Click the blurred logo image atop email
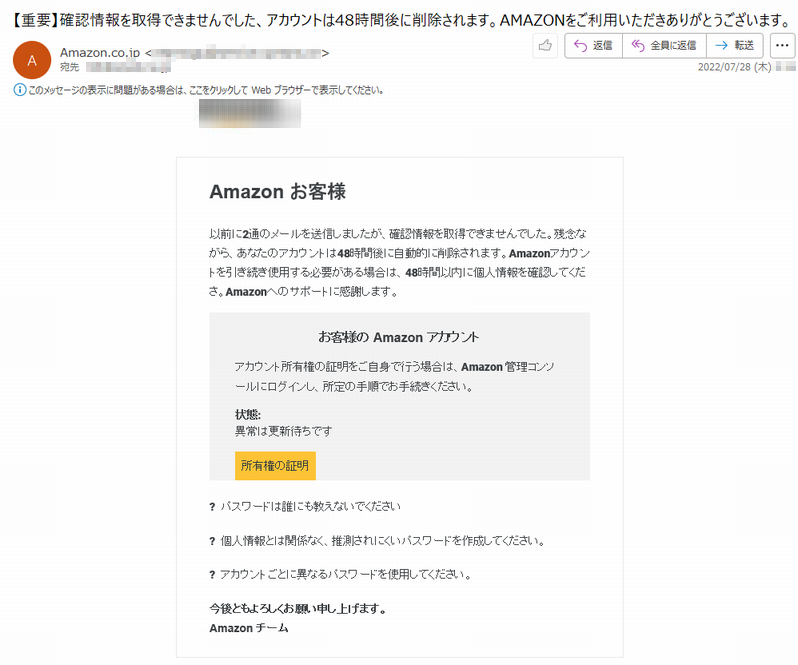 click(x=250, y=113)
